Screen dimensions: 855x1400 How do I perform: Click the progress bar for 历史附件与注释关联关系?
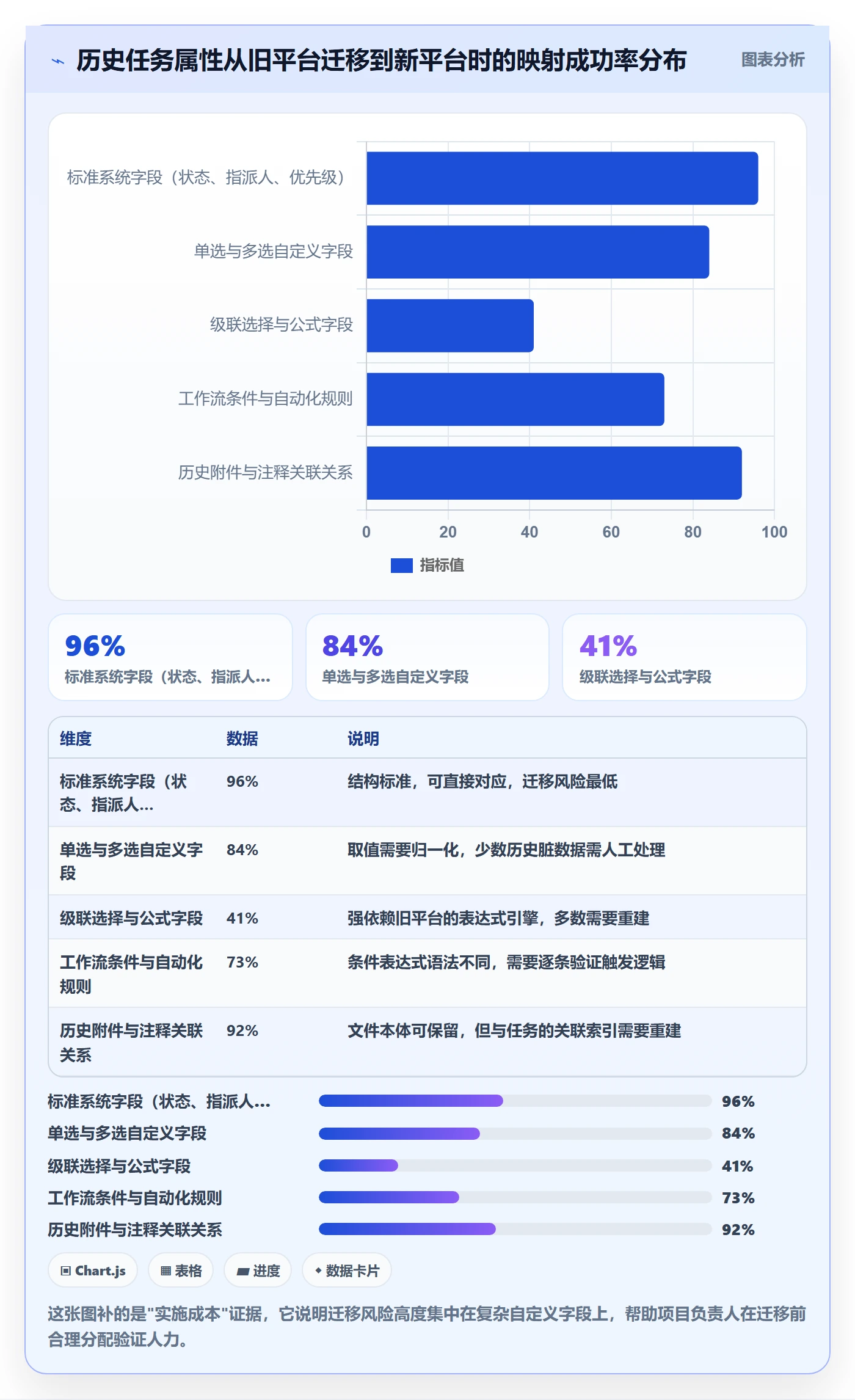[515, 1229]
